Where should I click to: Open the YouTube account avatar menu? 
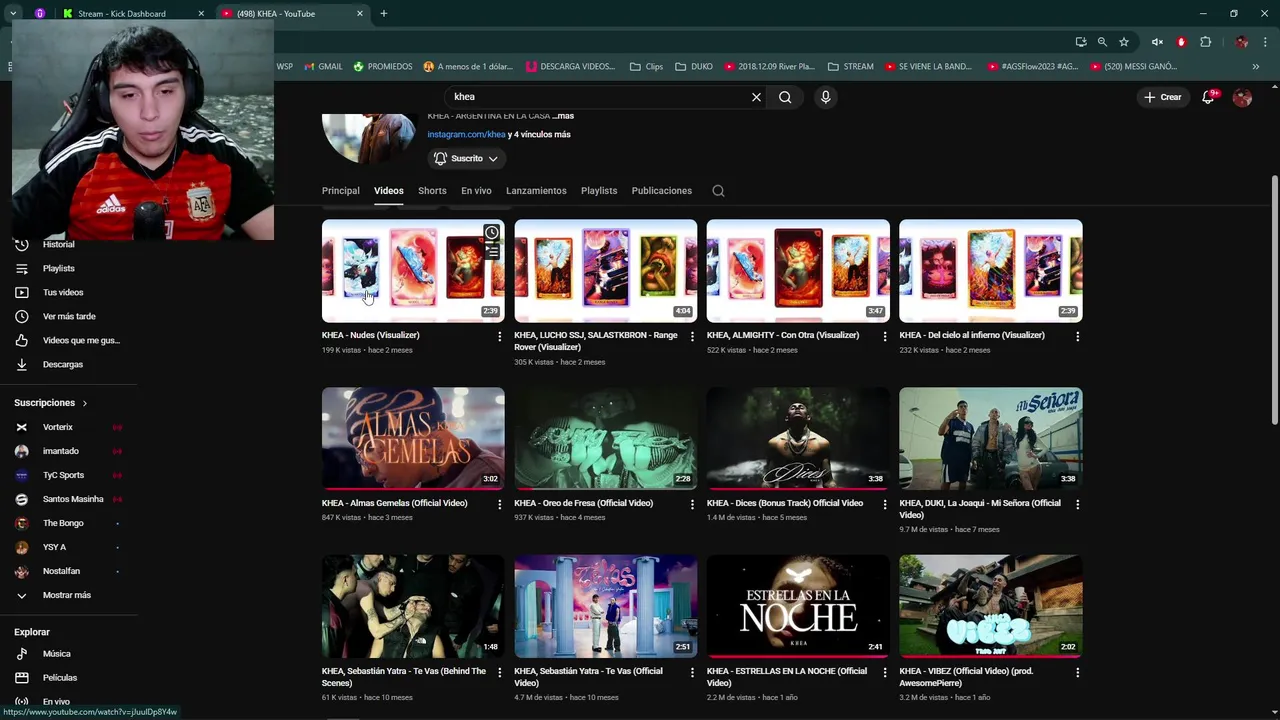1242,97
